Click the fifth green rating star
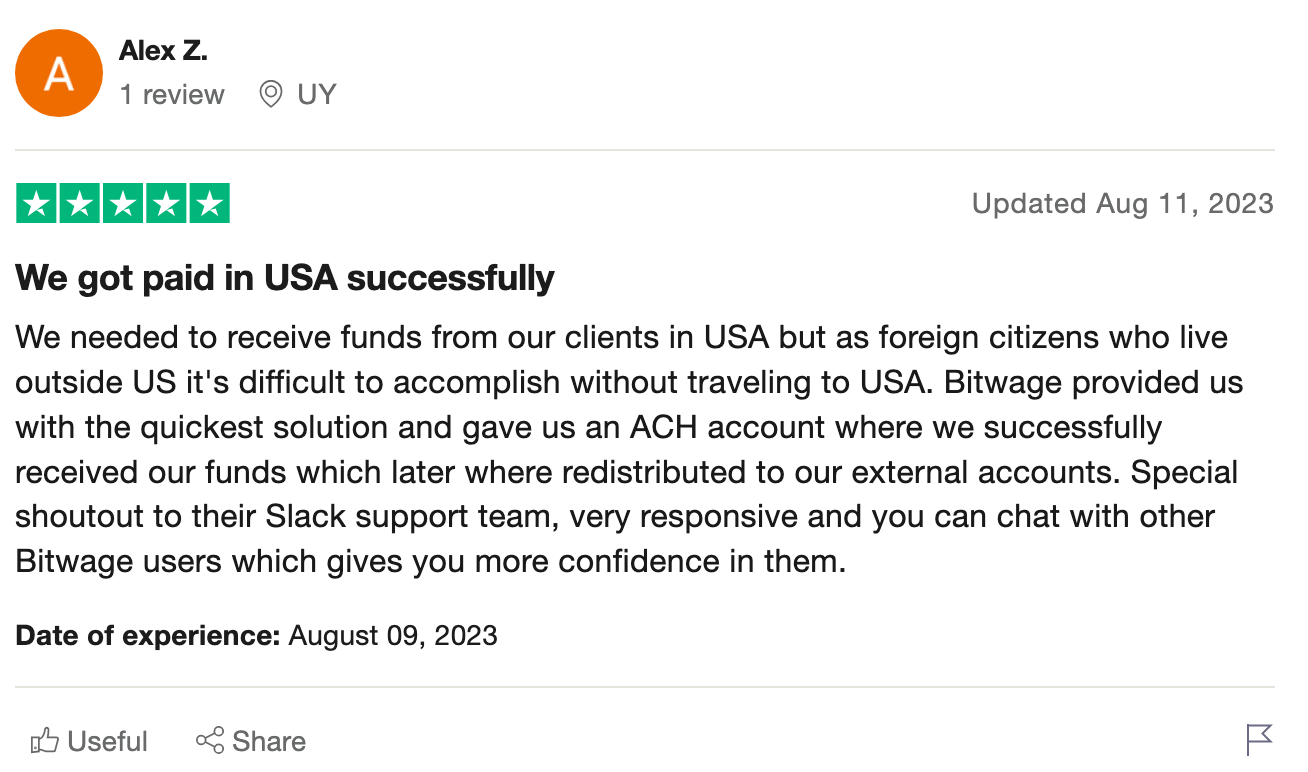The height and width of the screenshot is (772, 1308). pos(209,204)
